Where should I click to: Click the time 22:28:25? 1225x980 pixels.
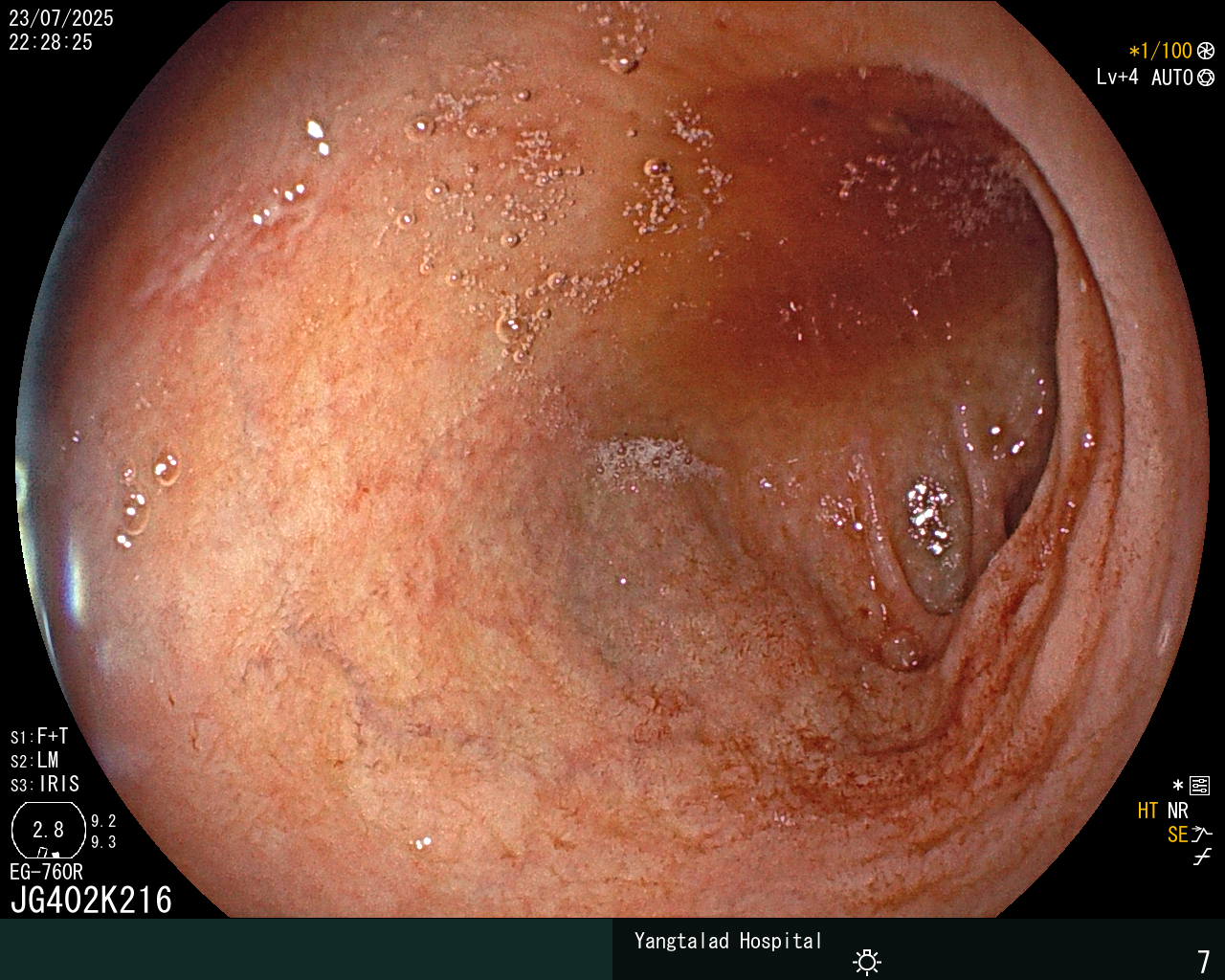tap(51, 42)
